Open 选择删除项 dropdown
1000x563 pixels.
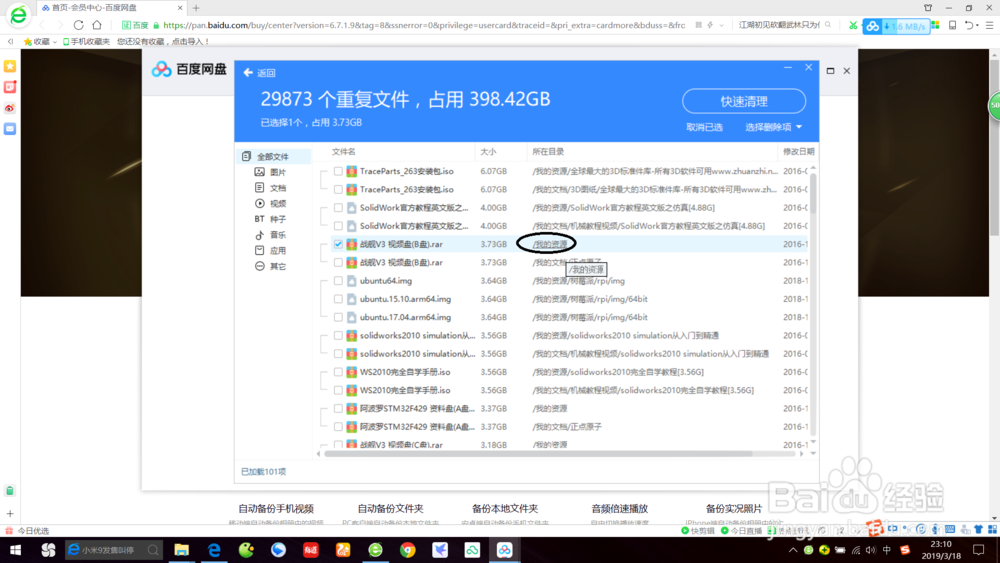(x=774, y=127)
